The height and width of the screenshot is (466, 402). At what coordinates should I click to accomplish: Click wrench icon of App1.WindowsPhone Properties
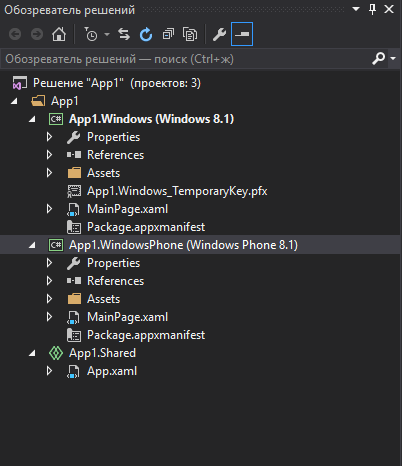coord(74,263)
